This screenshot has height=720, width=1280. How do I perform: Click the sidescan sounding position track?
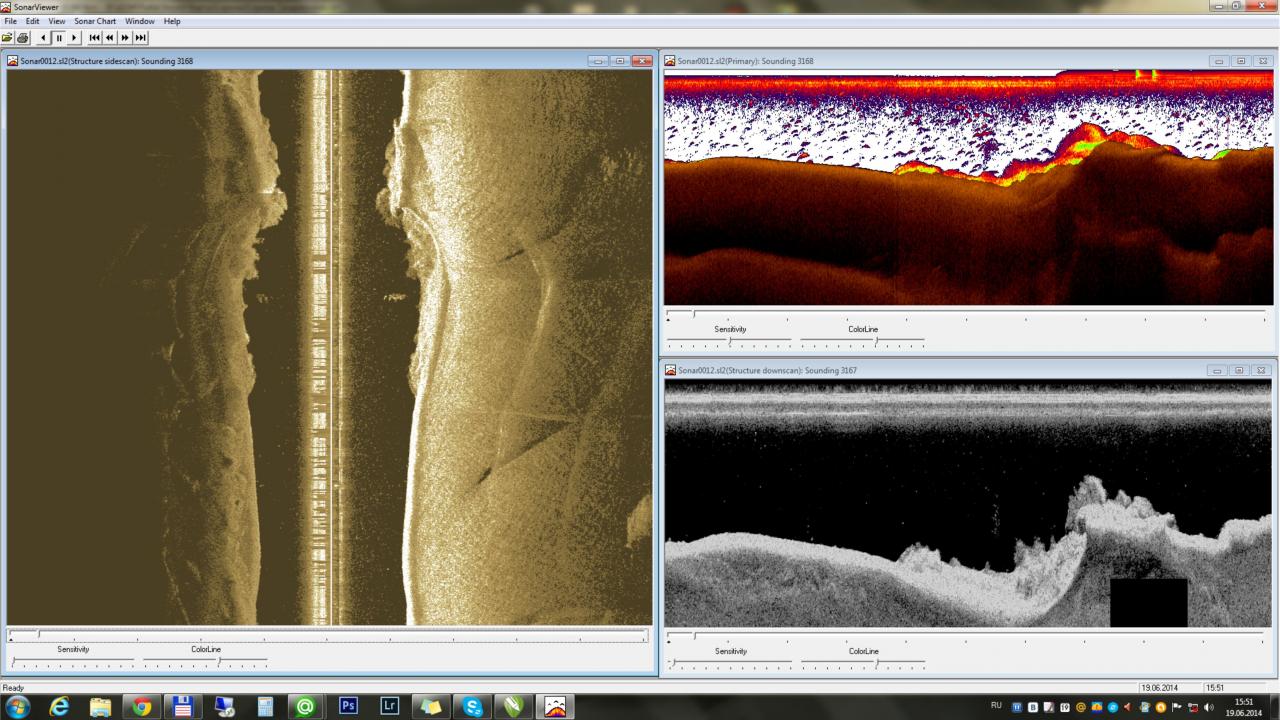click(x=328, y=634)
